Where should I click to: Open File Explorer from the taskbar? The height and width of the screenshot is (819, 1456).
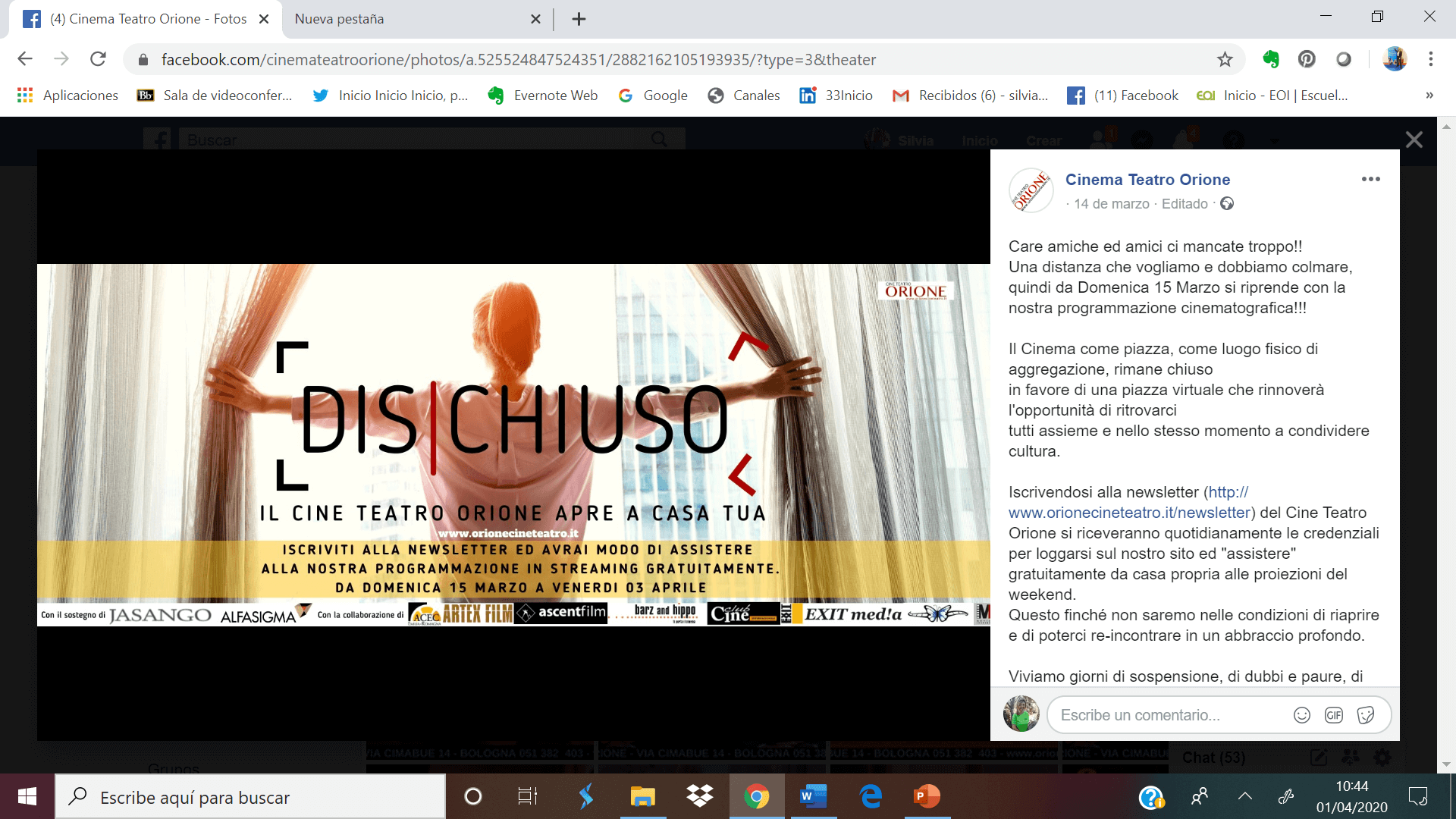tap(642, 796)
